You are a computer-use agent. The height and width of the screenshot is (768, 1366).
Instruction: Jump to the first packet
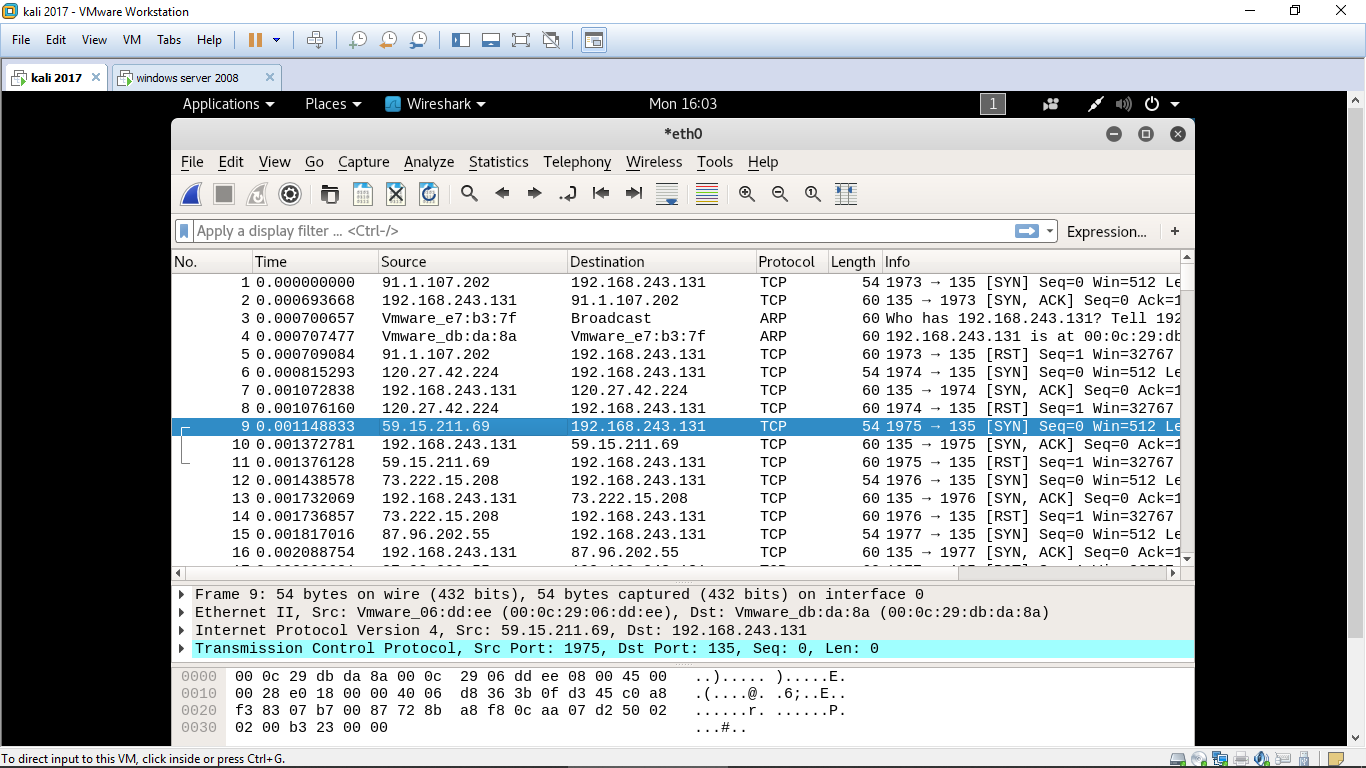(600, 194)
